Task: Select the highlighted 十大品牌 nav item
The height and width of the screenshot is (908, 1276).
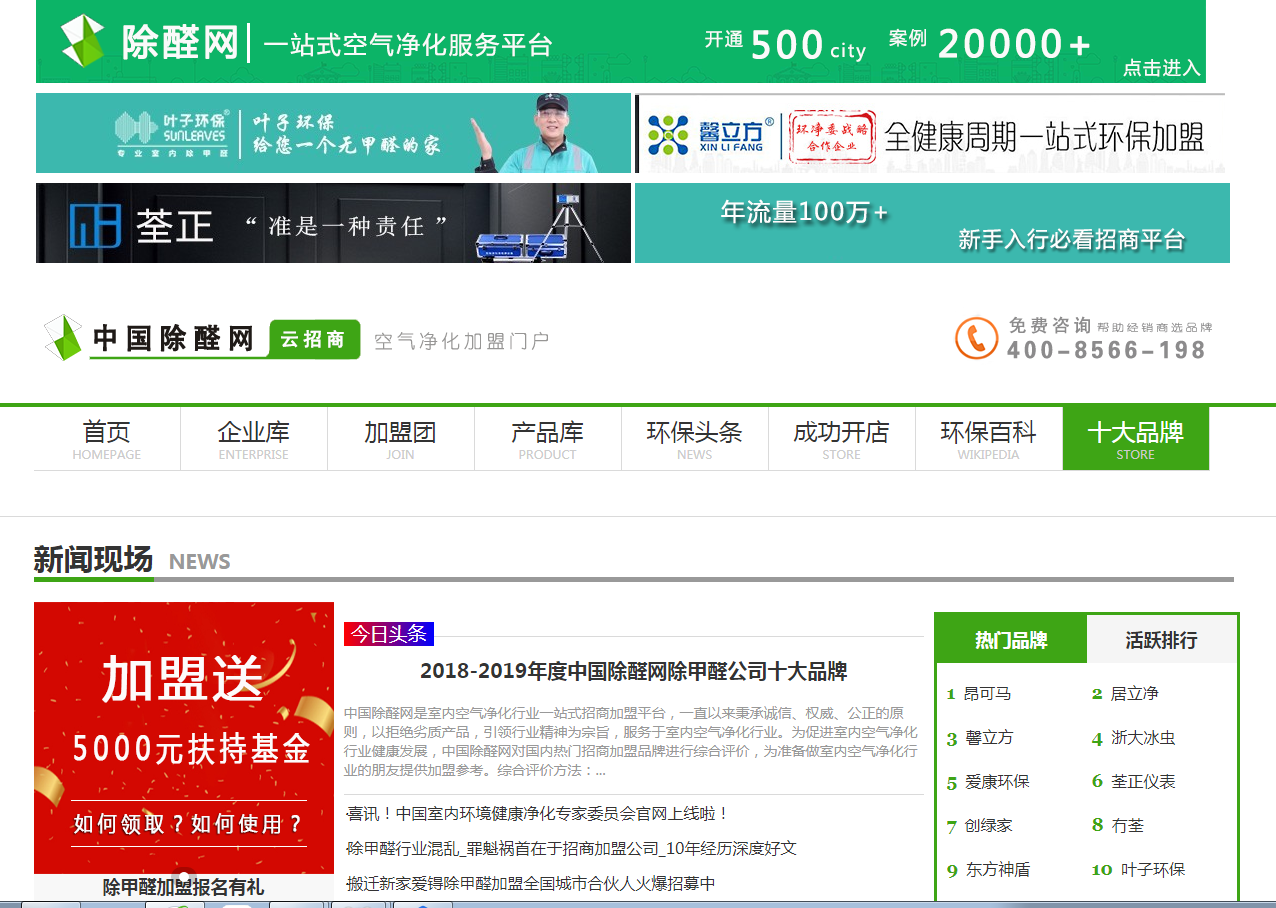Action: 1136,439
